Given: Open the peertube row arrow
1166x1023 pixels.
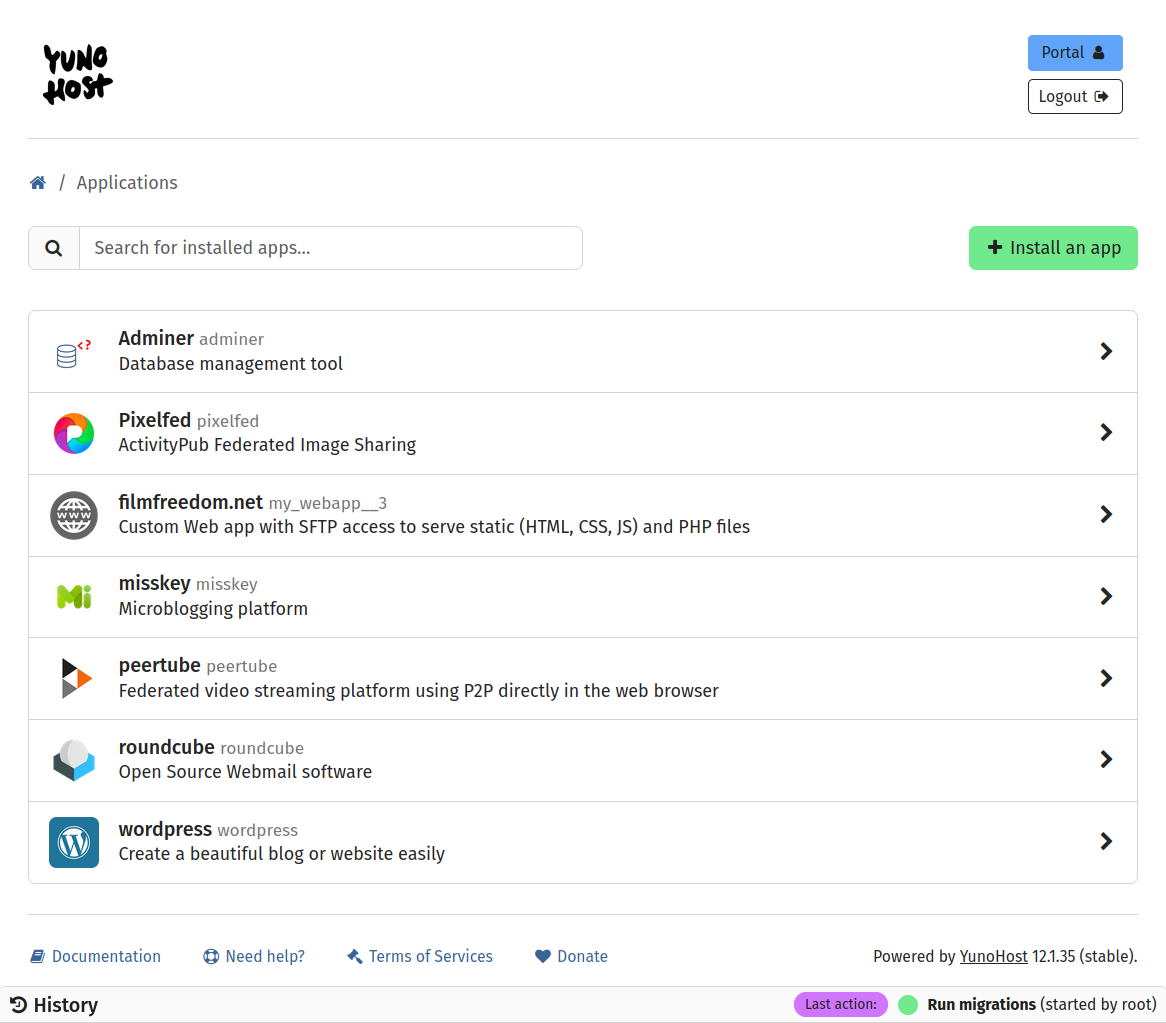Looking at the screenshot, I should pyautogui.click(x=1106, y=678).
